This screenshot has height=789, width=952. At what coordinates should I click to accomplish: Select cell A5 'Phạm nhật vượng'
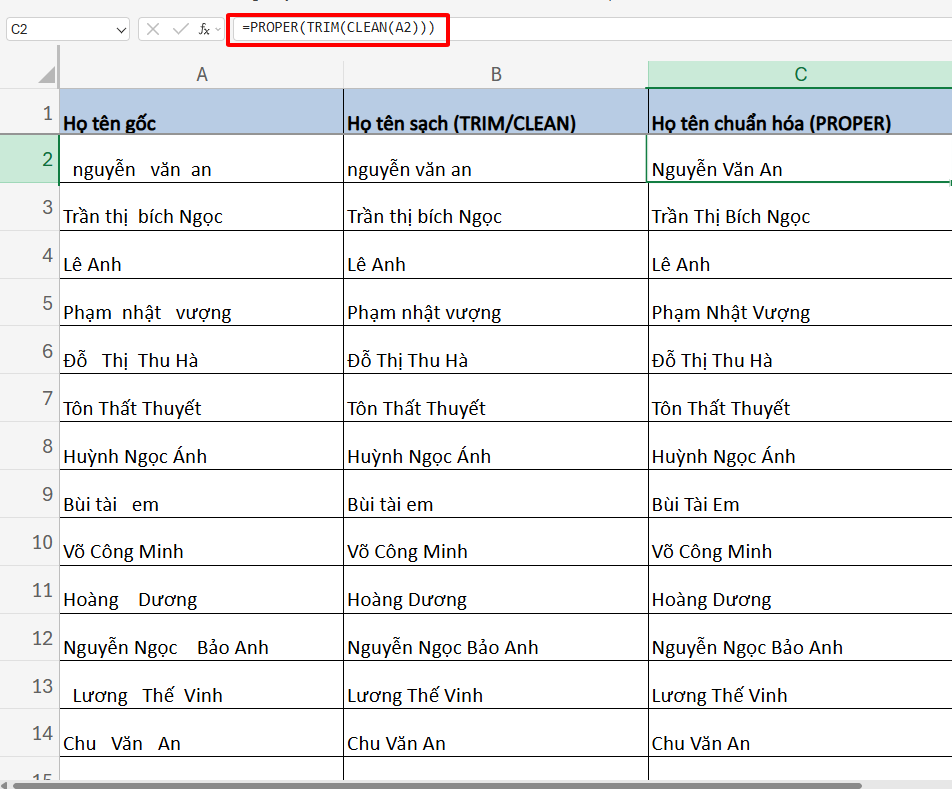click(x=202, y=302)
